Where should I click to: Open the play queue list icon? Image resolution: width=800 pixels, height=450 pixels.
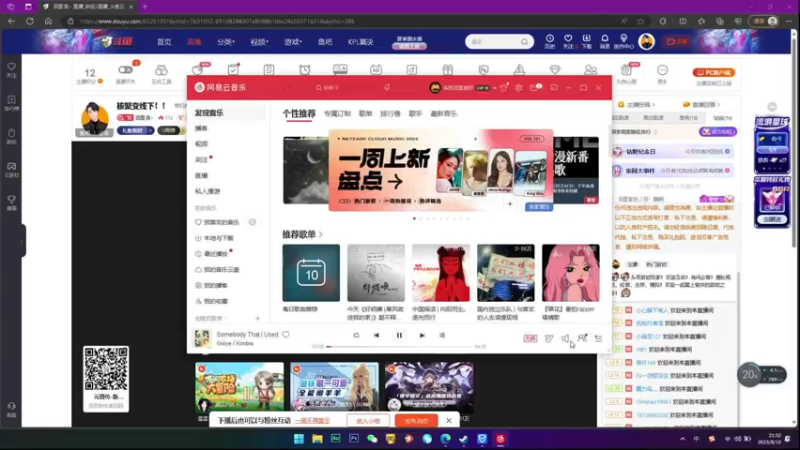598,338
